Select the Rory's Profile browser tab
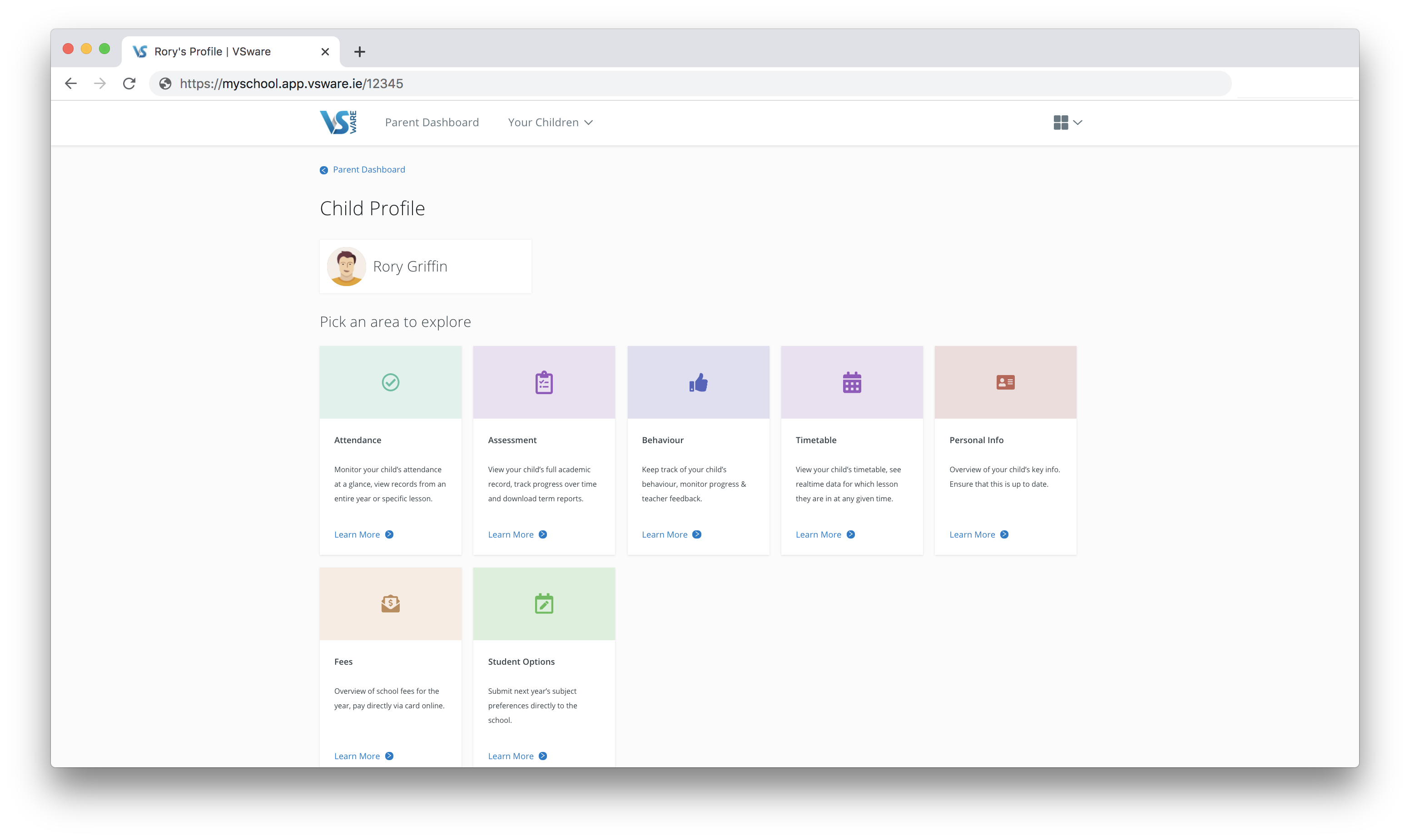The image size is (1410, 840). 212,51
